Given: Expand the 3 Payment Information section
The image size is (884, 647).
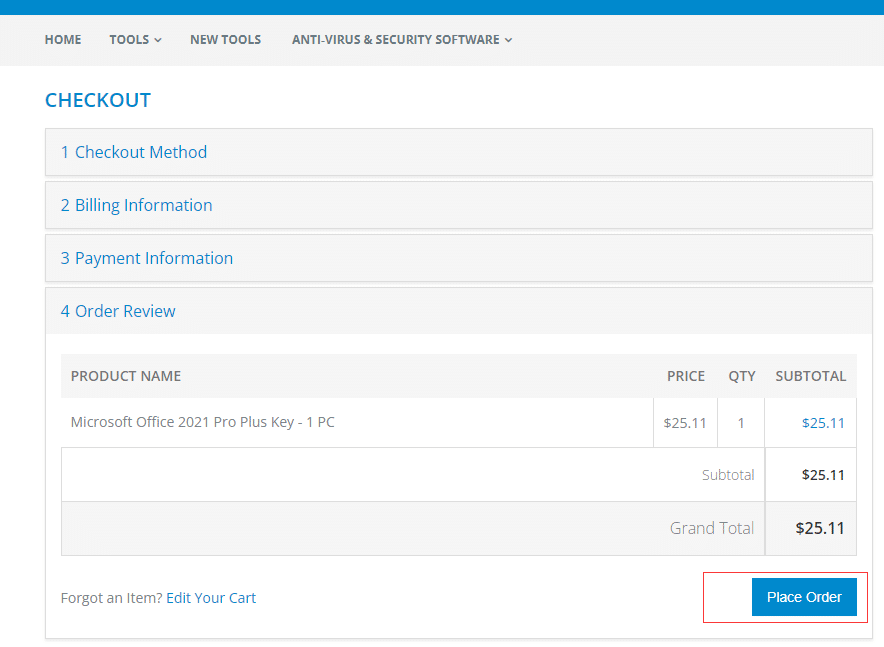Looking at the screenshot, I should click(458, 258).
